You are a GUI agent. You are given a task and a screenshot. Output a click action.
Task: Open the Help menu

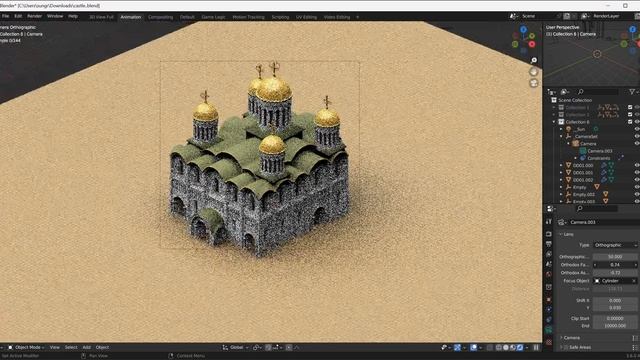(x=73, y=16)
